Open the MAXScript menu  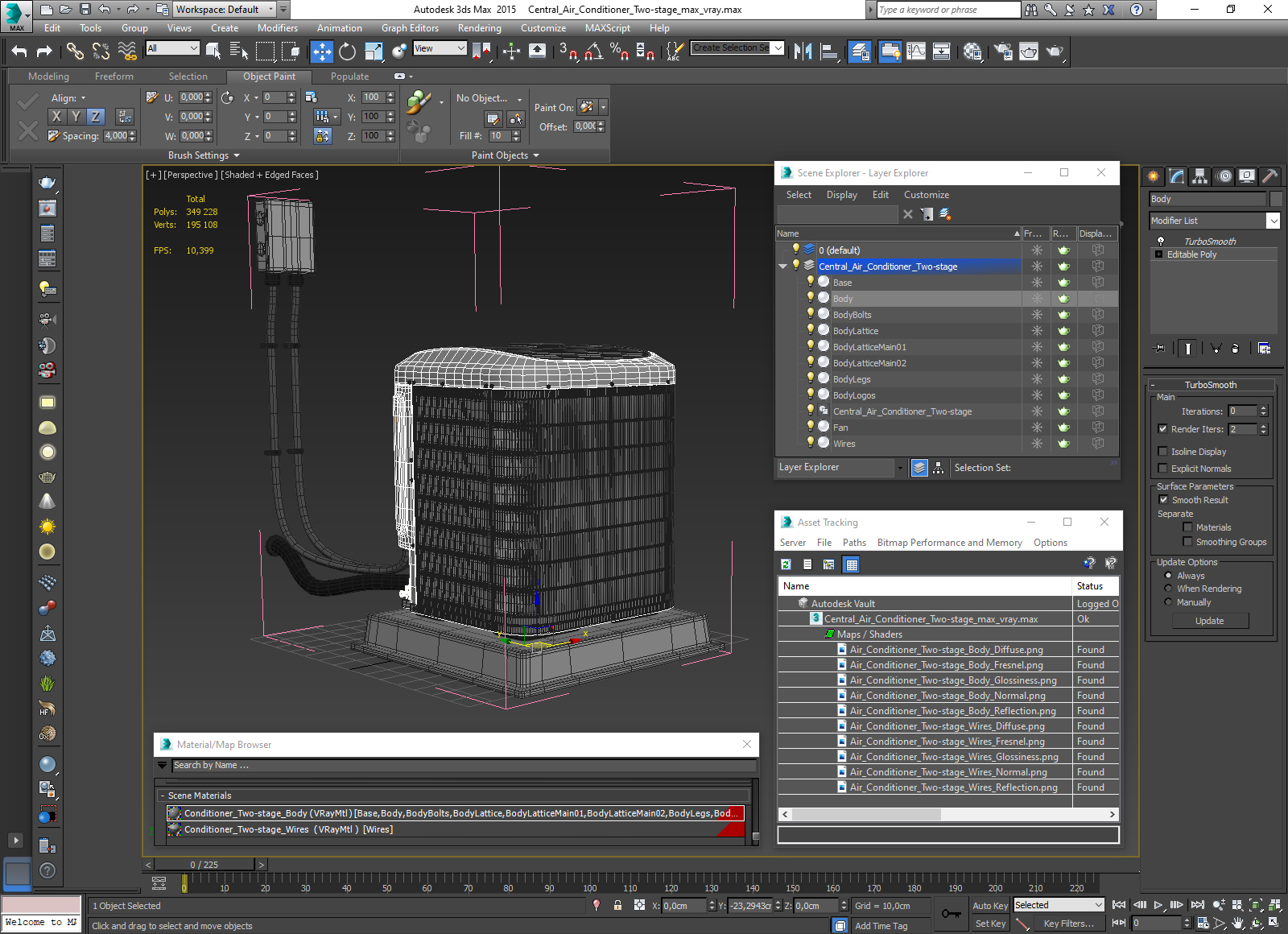(x=608, y=28)
